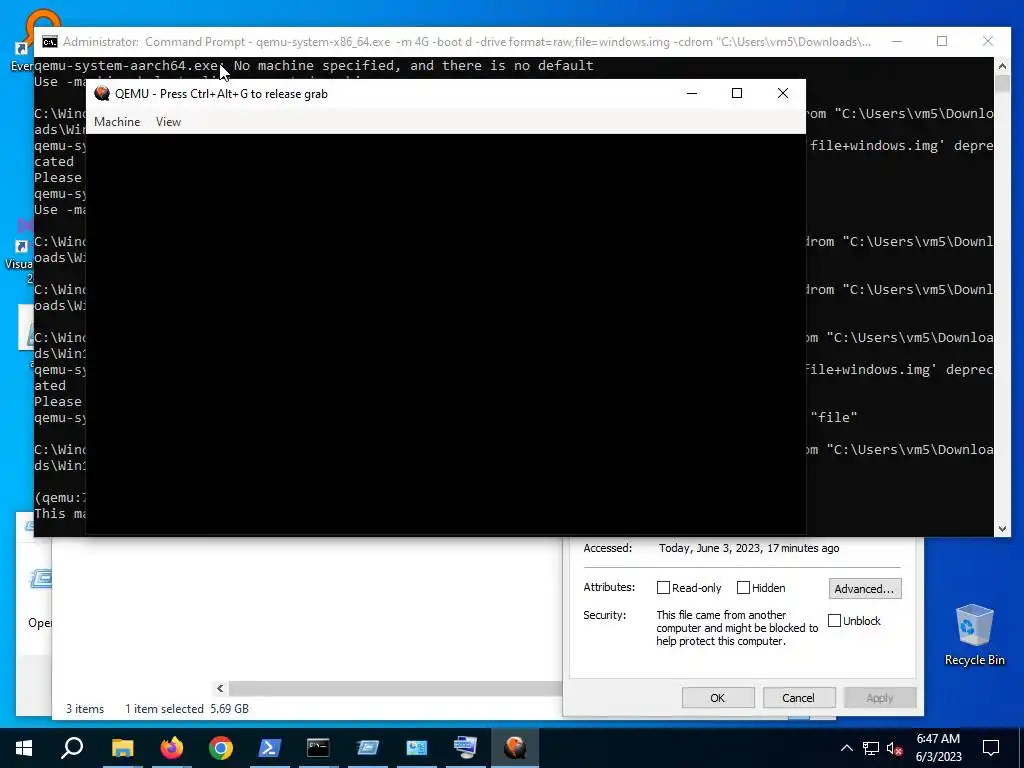Click the Command Prompt title bar icon
The image size is (1024, 768).
pyautogui.click(x=50, y=42)
